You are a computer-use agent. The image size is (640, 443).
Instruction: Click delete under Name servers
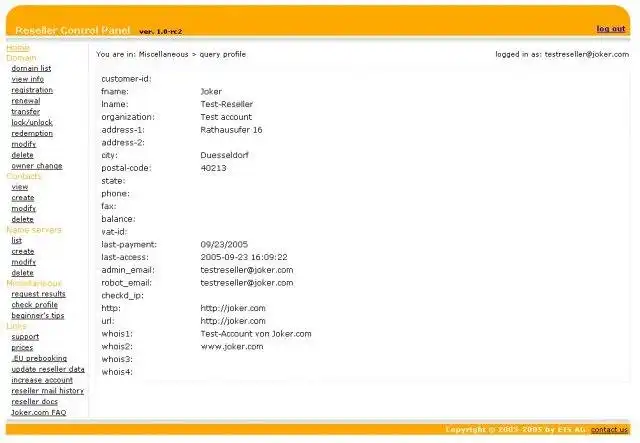pyautogui.click(x=22, y=273)
